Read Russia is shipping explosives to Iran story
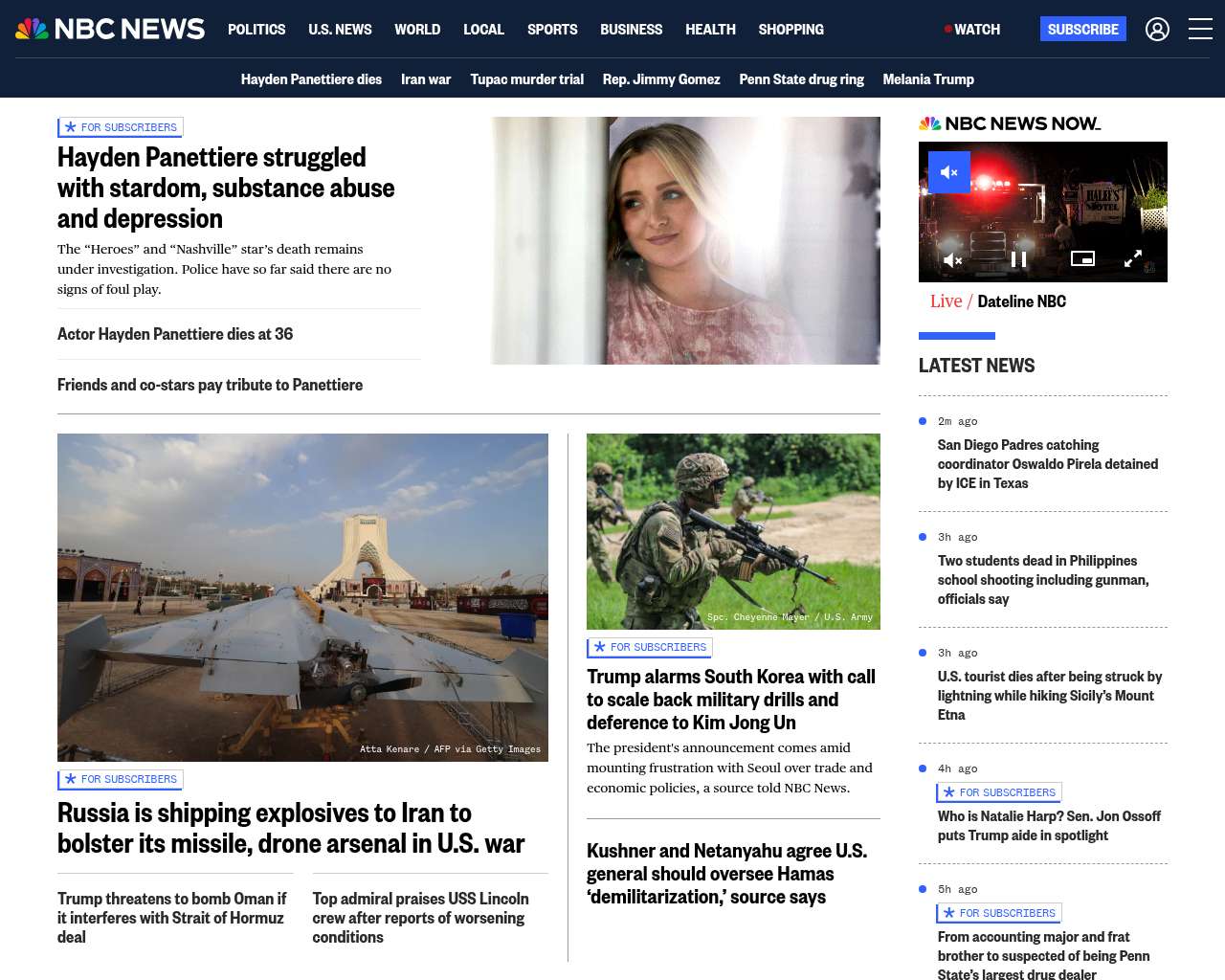Image resolution: width=1225 pixels, height=980 pixels. 291,828
